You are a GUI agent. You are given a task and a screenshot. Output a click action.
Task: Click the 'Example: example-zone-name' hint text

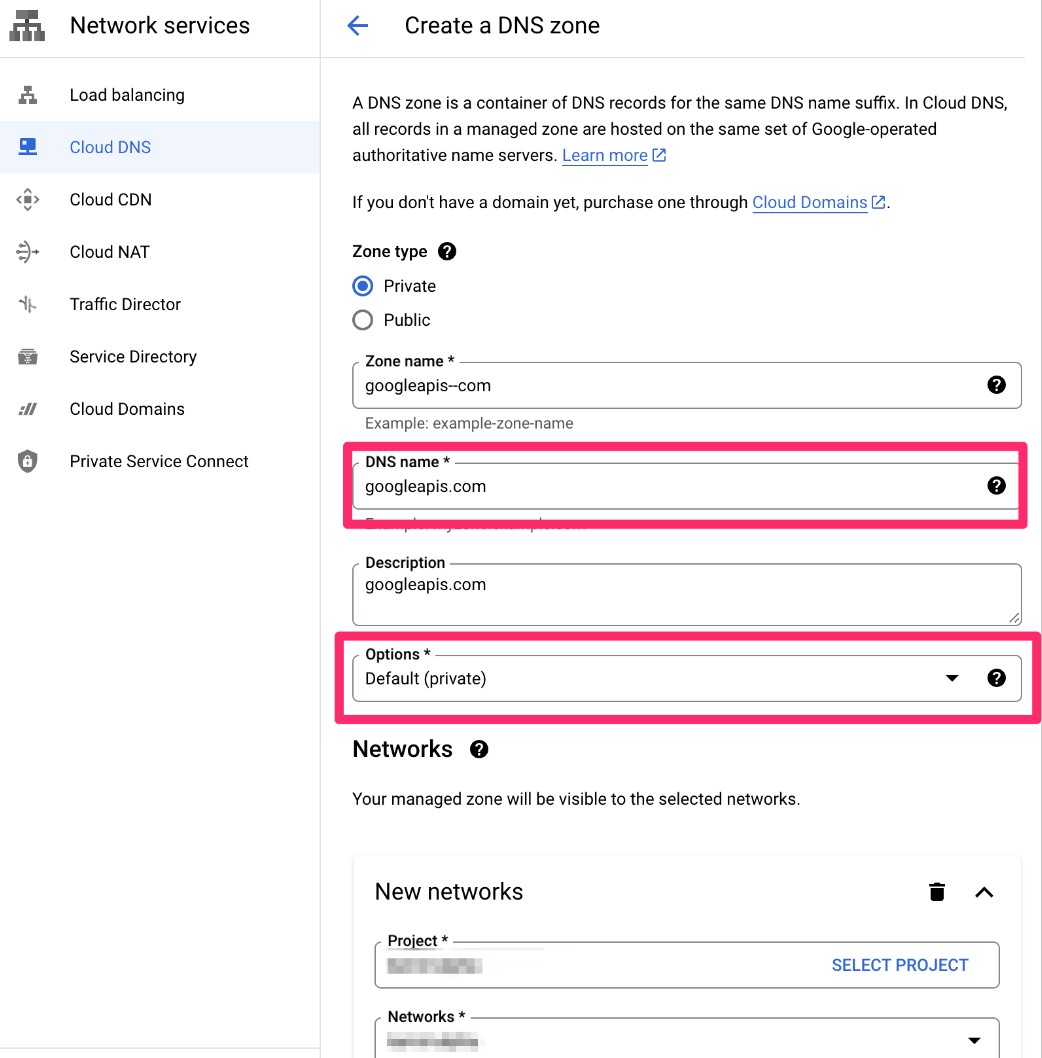pyautogui.click(x=469, y=423)
